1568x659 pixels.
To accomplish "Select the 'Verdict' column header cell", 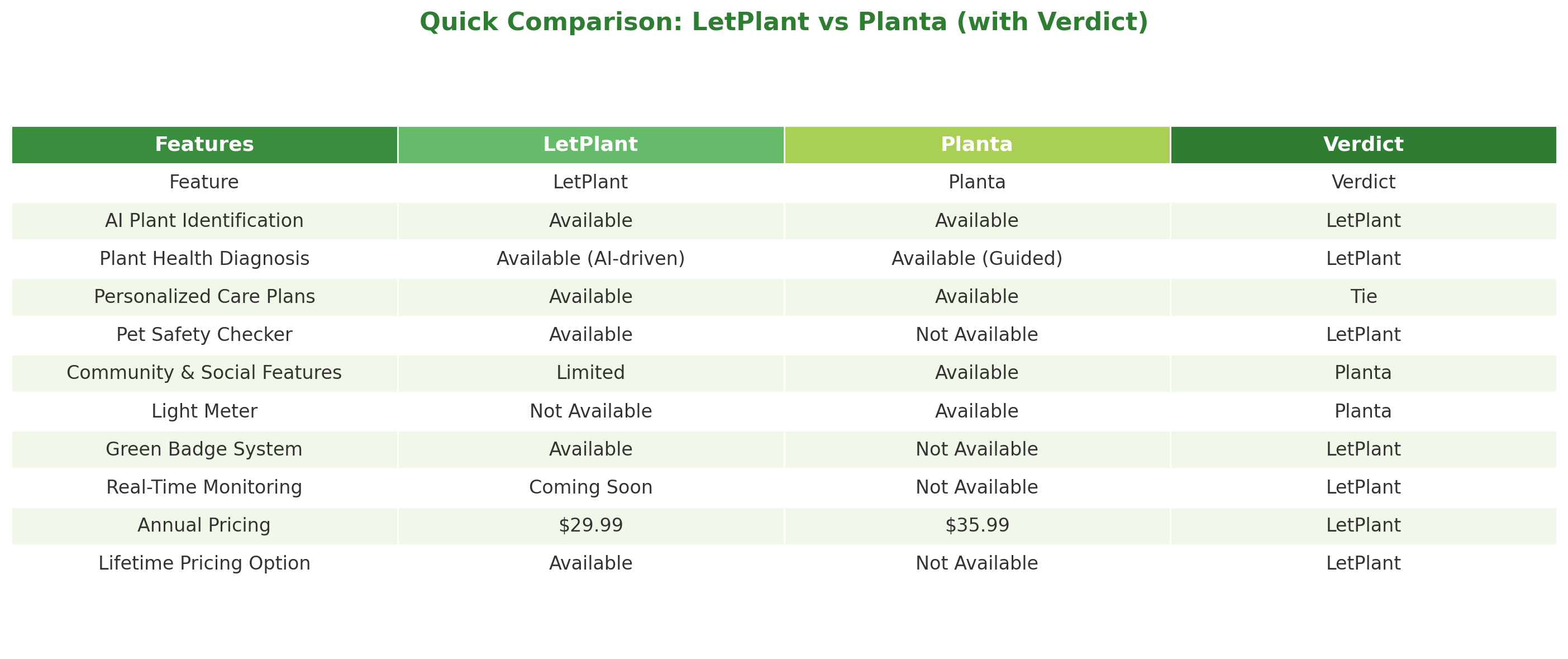I will click(1363, 145).
